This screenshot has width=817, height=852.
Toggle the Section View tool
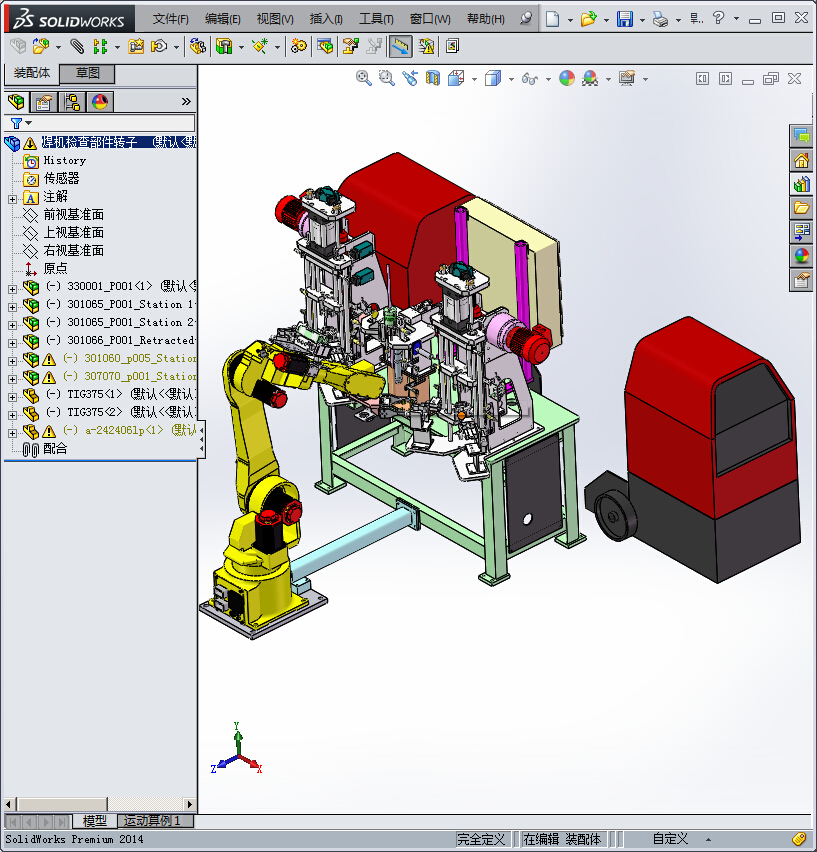(433, 79)
